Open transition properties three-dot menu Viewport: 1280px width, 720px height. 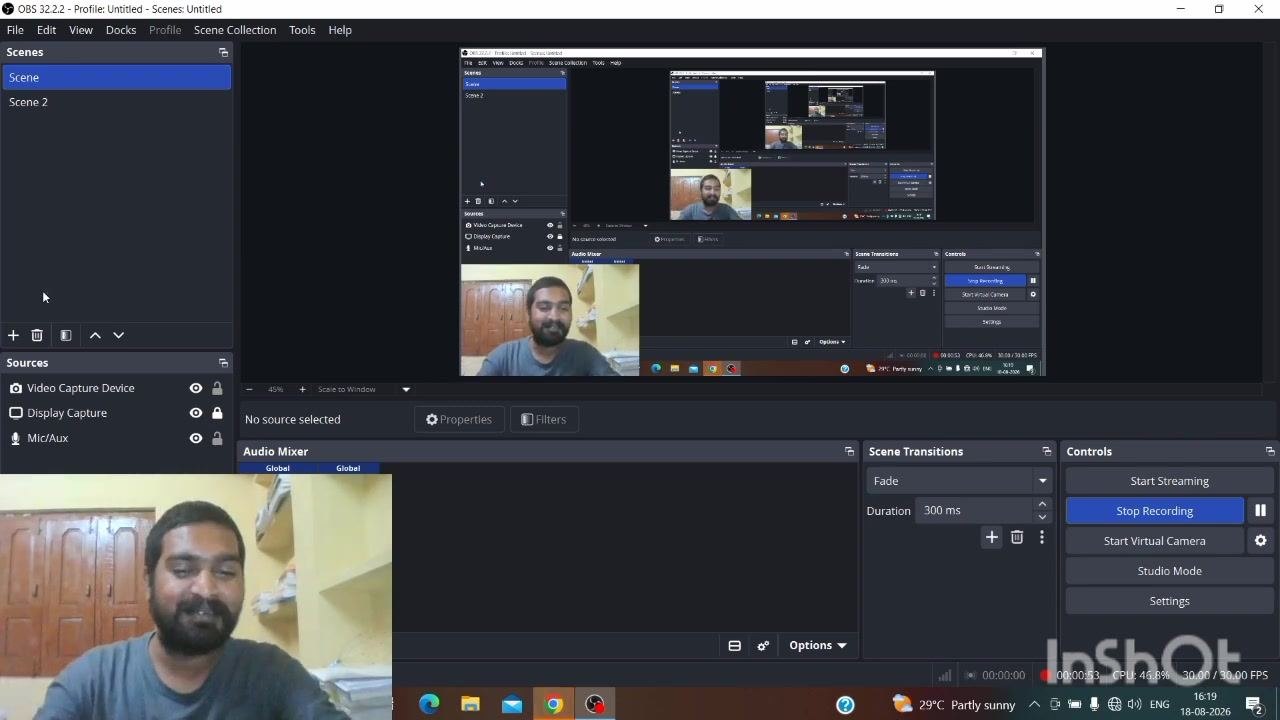pos(1042,538)
